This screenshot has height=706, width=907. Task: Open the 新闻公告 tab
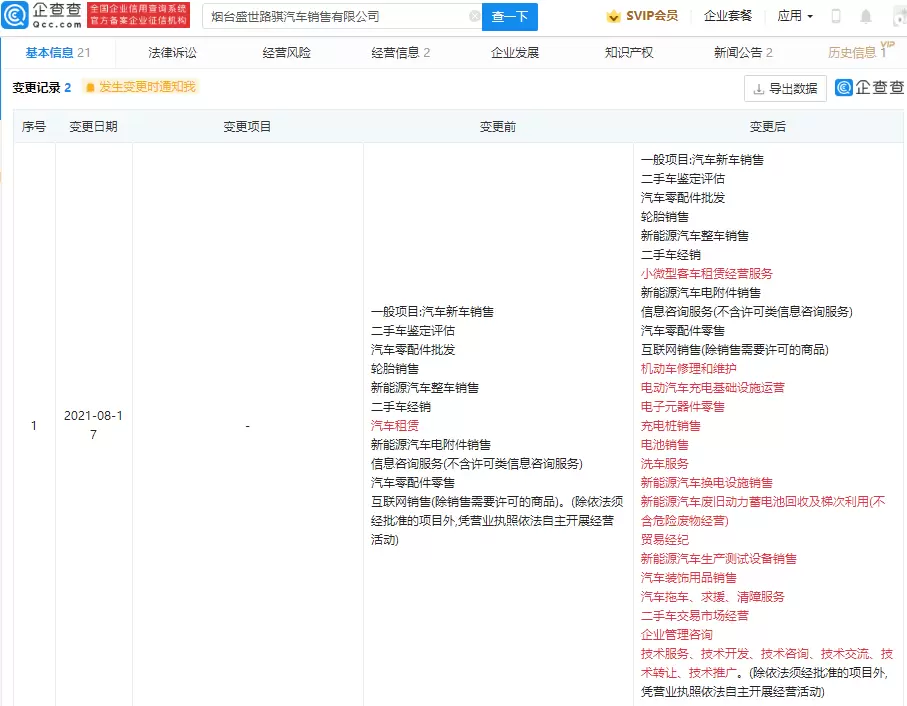[x=743, y=52]
